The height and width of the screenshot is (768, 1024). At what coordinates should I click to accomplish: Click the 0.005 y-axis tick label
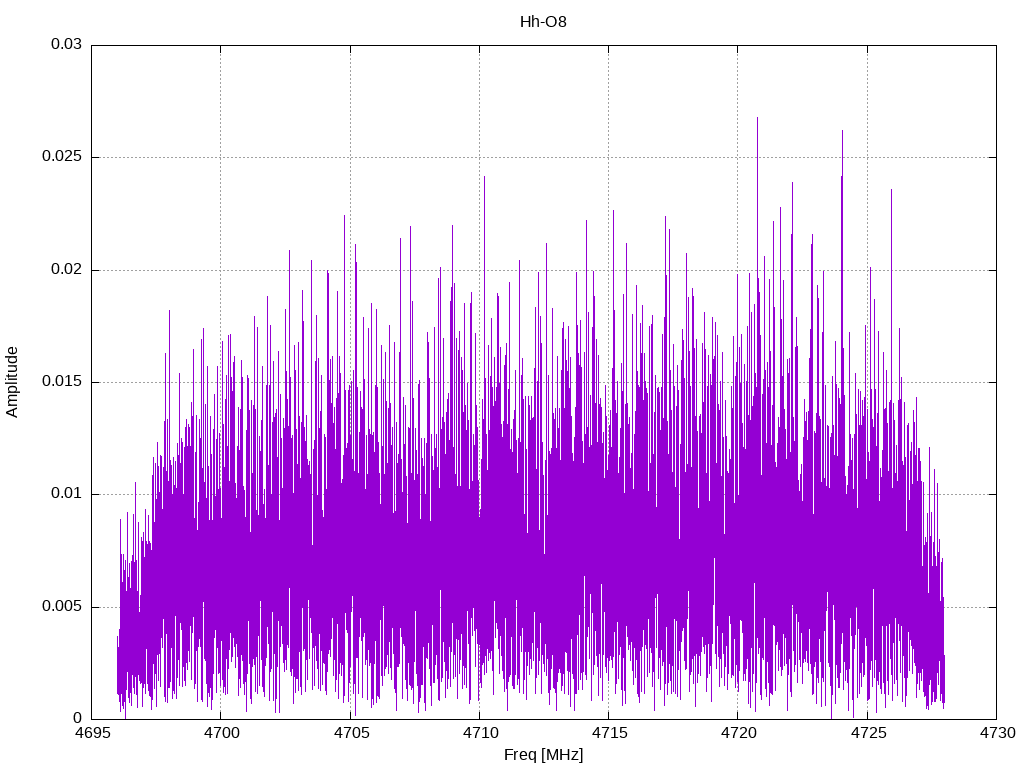(62, 606)
